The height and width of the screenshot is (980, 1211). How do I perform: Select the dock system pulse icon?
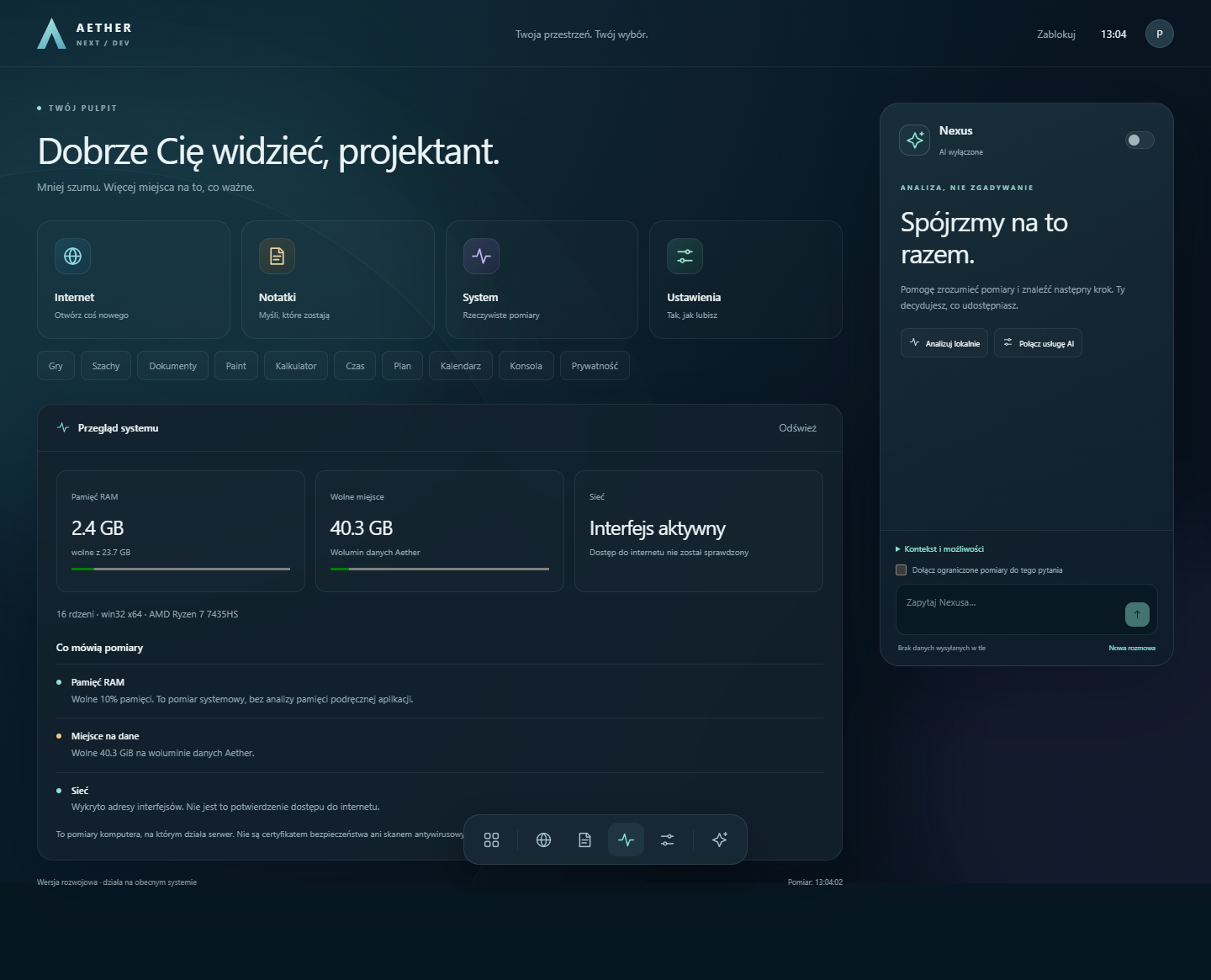[627, 840]
